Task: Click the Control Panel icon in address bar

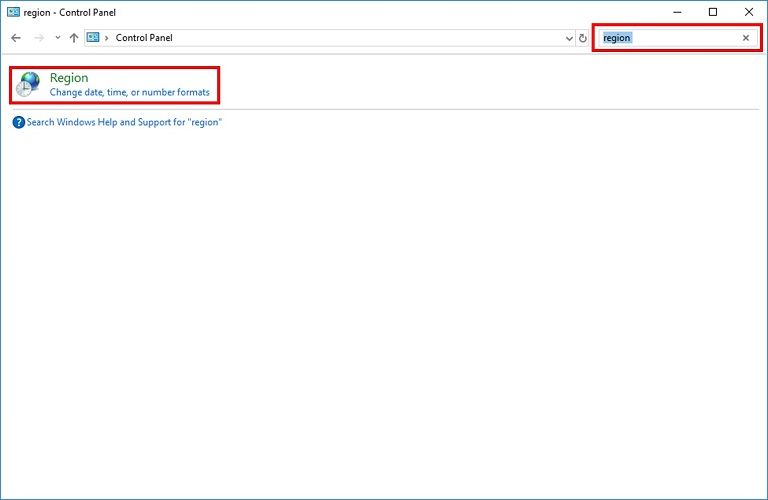Action: pos(93,38)
